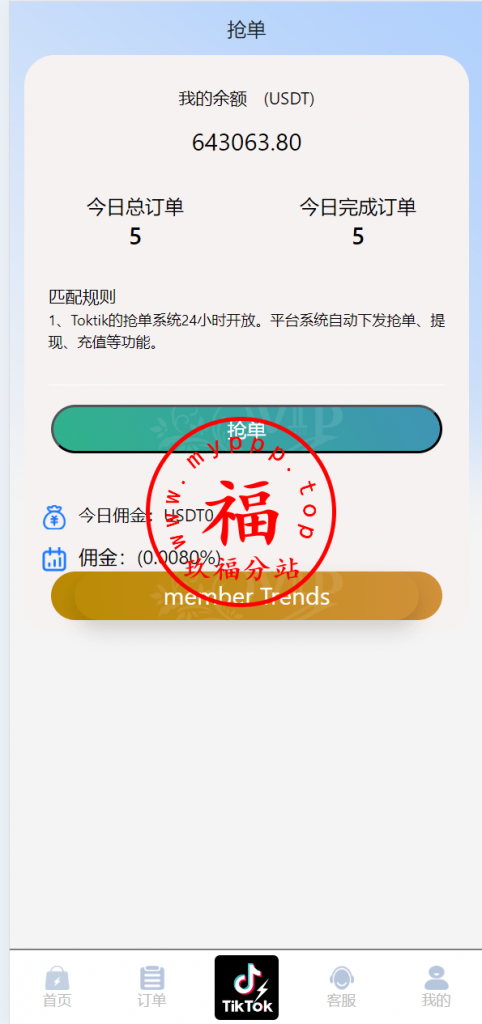Open the 我的 profile icon
This screenshot has width=482, height=1024.
(436, 978)
